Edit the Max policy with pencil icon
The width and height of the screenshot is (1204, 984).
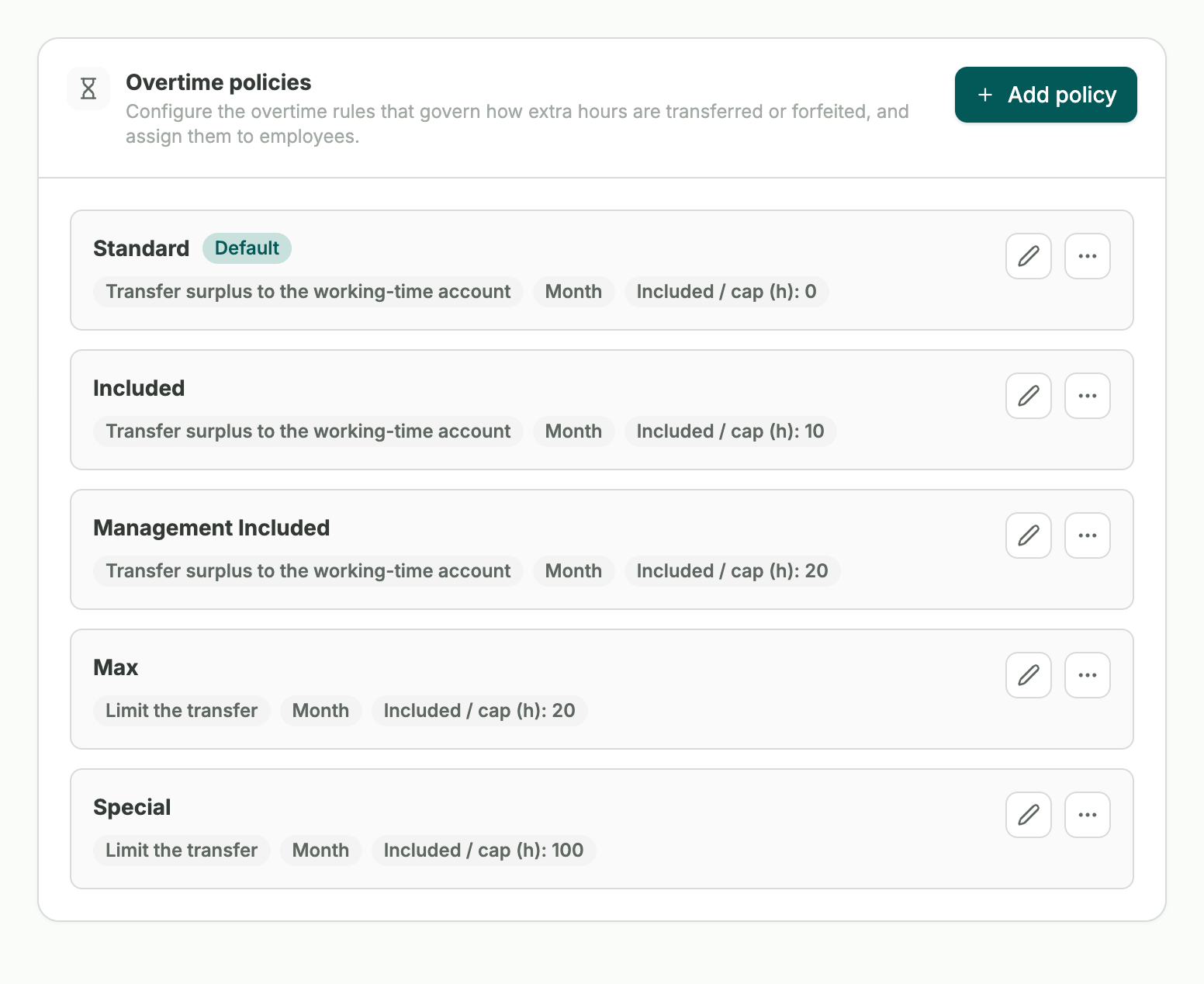(1029, 675)
